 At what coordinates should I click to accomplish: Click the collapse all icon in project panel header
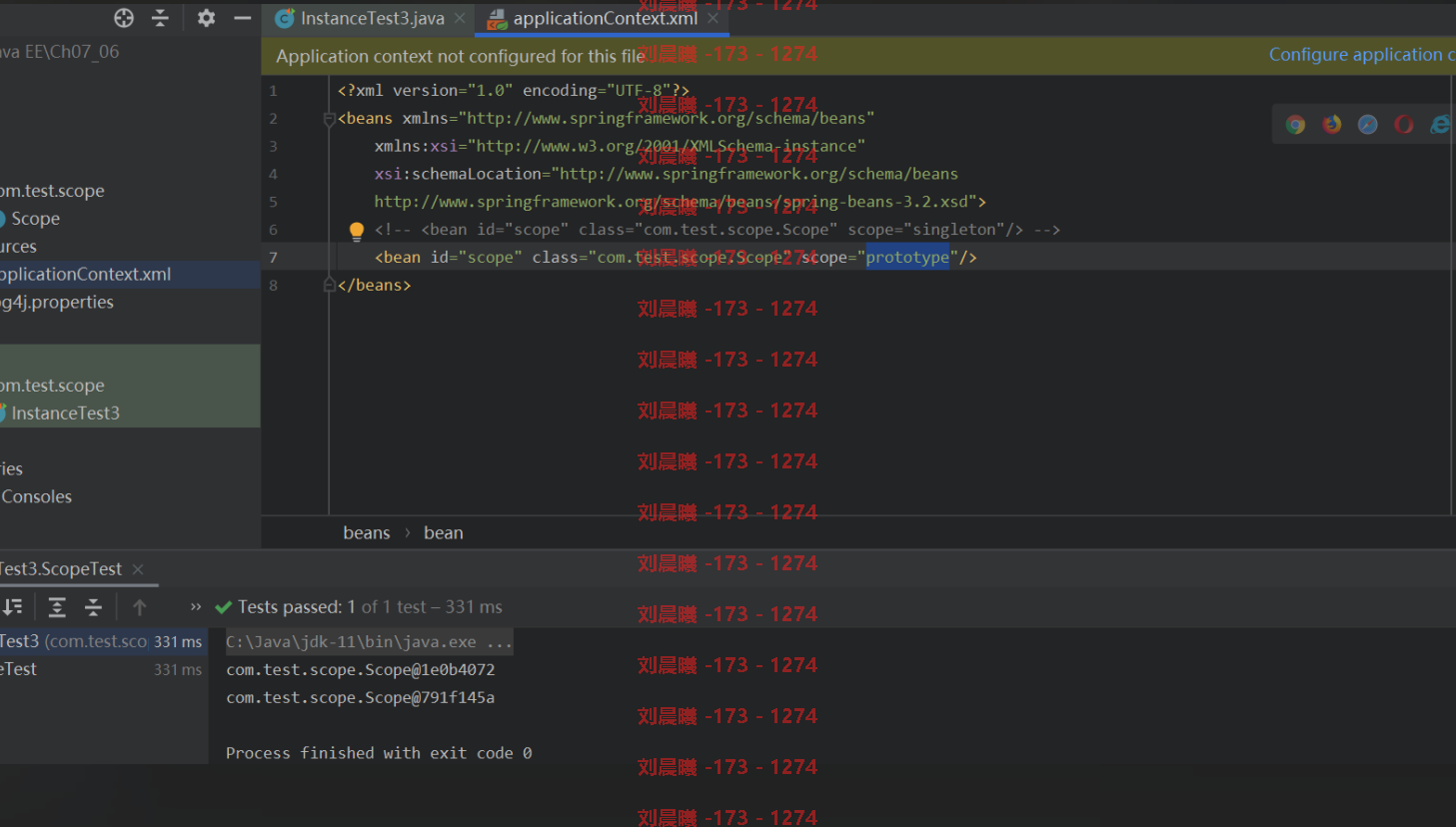160,18
